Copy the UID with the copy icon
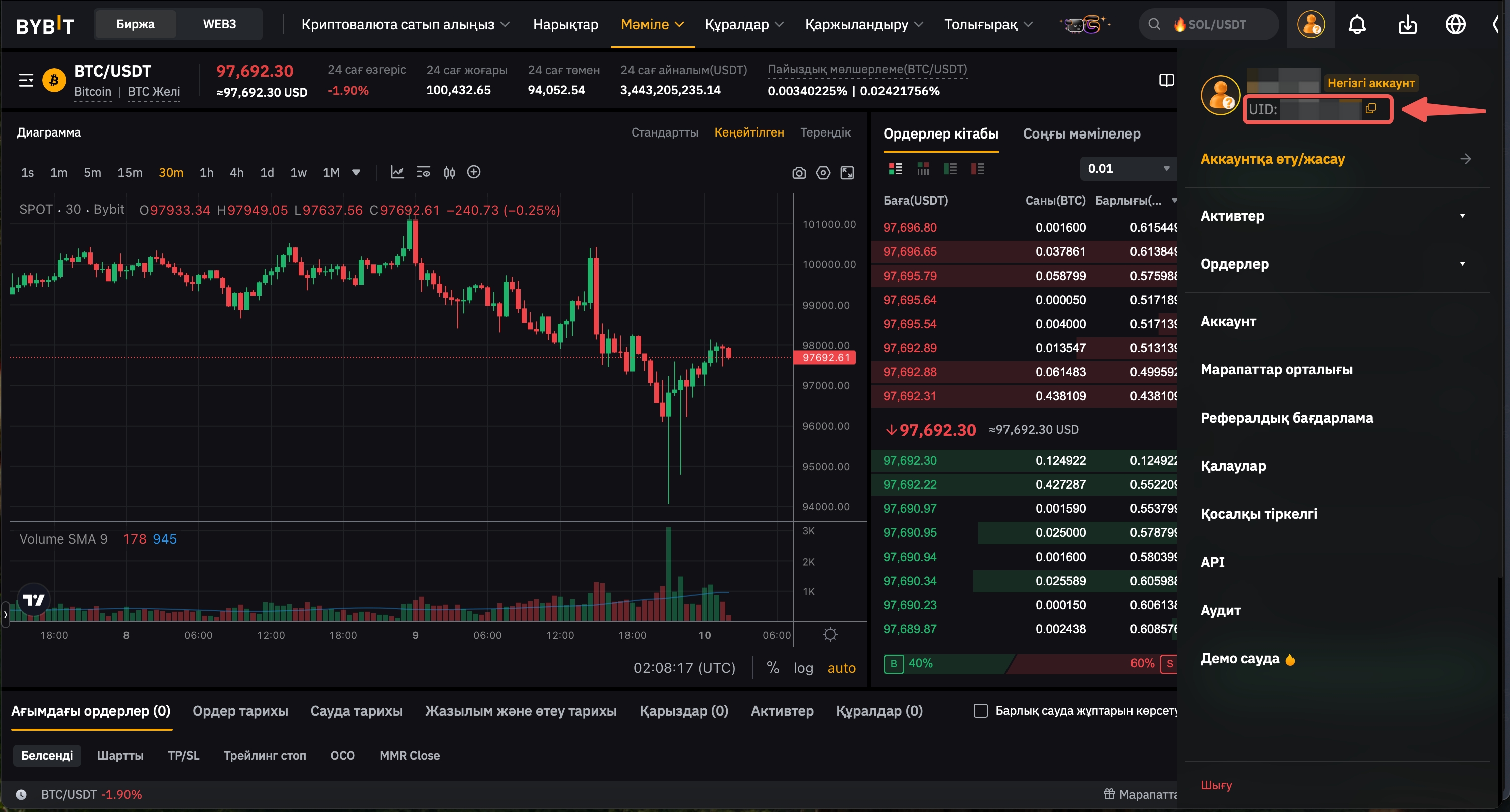 (x=1370, y=109)
